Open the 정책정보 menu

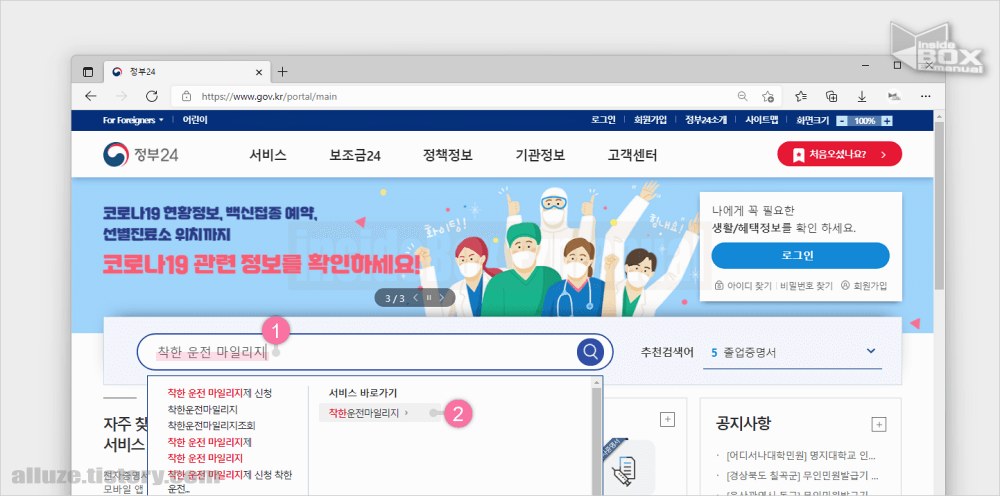pos(448,155)
